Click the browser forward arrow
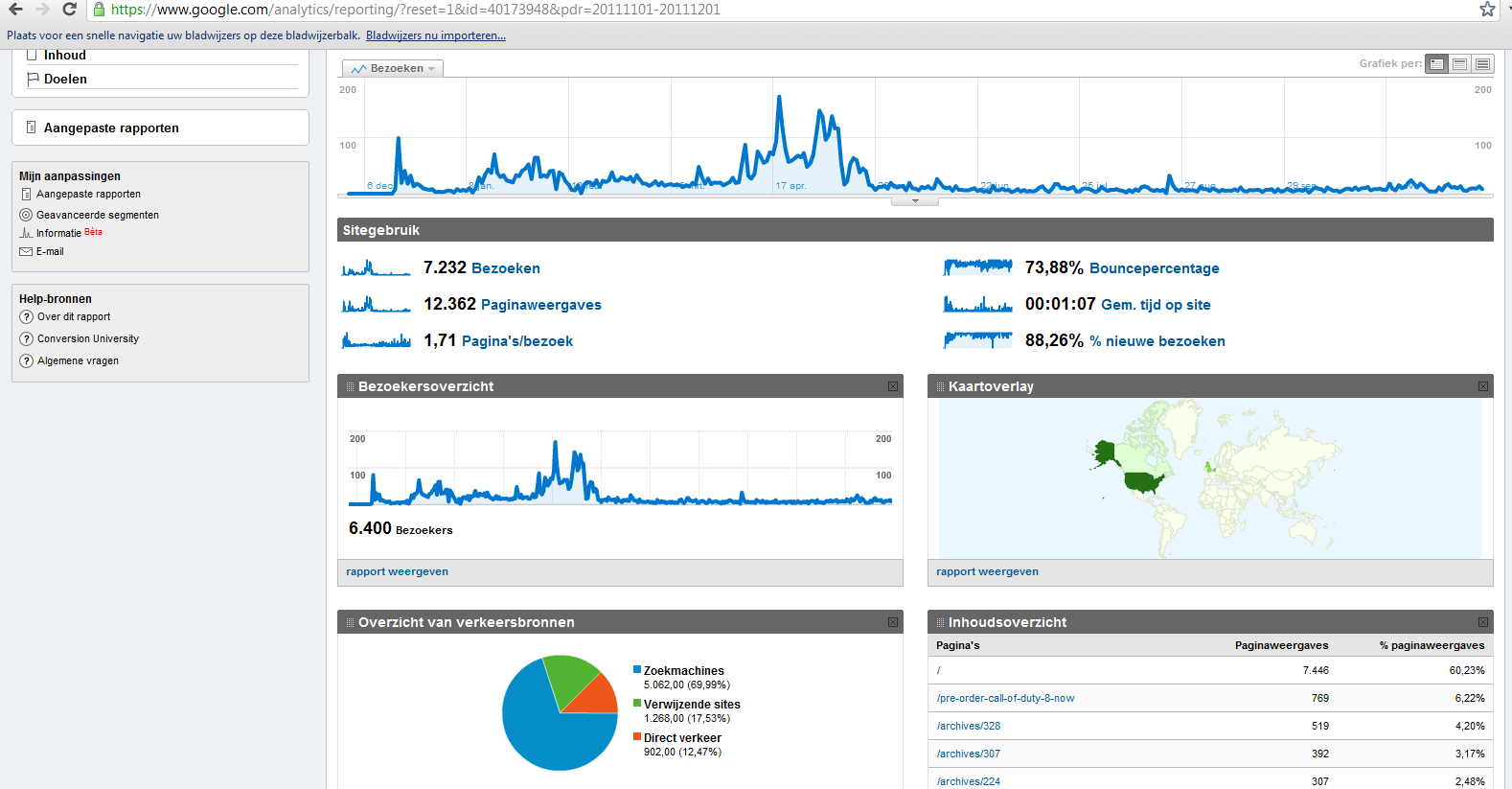The height and width of the screenshot is (789, 1512). point(42,10)
